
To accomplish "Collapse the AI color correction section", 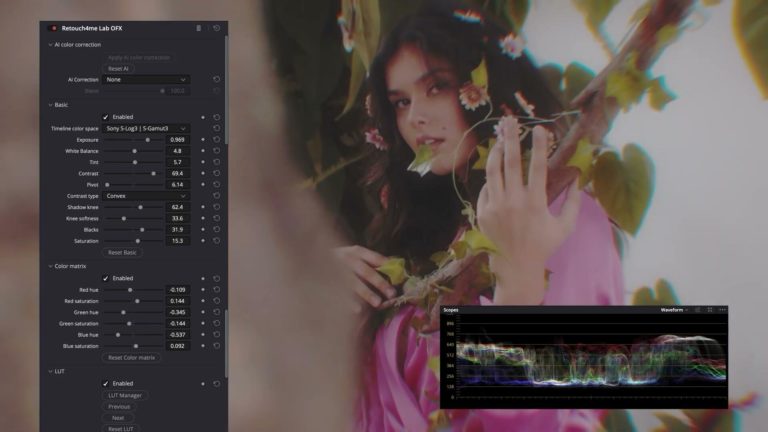I will pos(50,45).
